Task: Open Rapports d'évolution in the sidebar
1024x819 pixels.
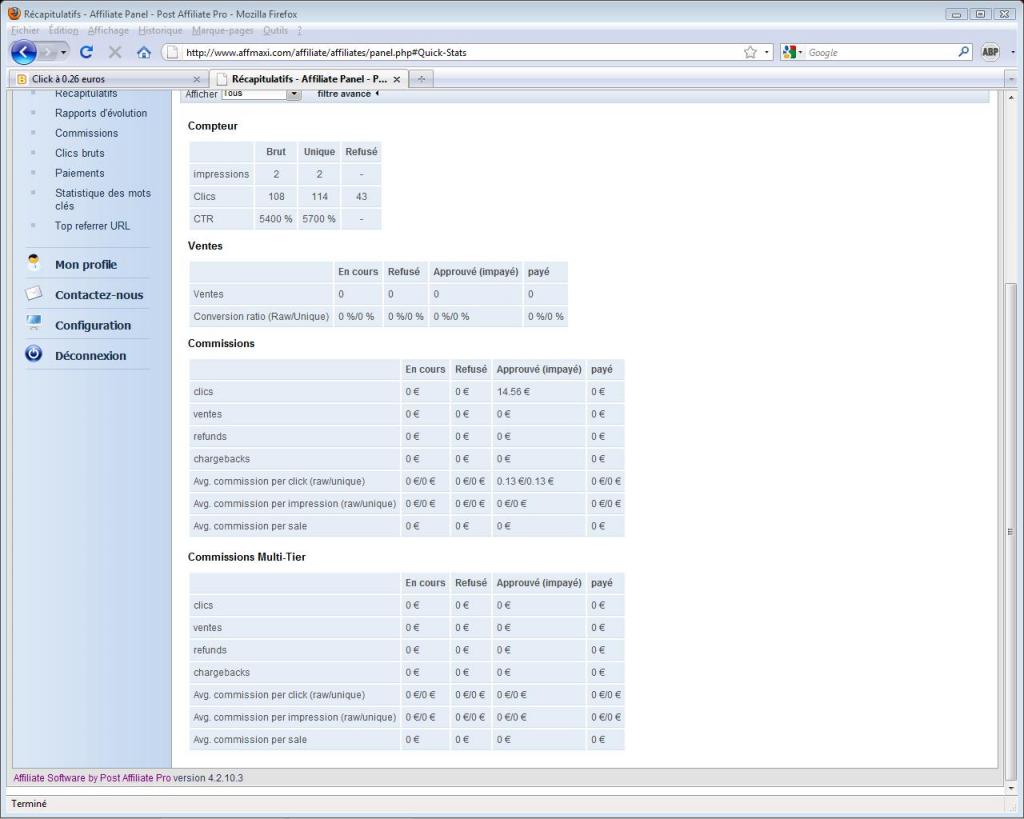Action: pyautogui.click(x=101, y=113)
